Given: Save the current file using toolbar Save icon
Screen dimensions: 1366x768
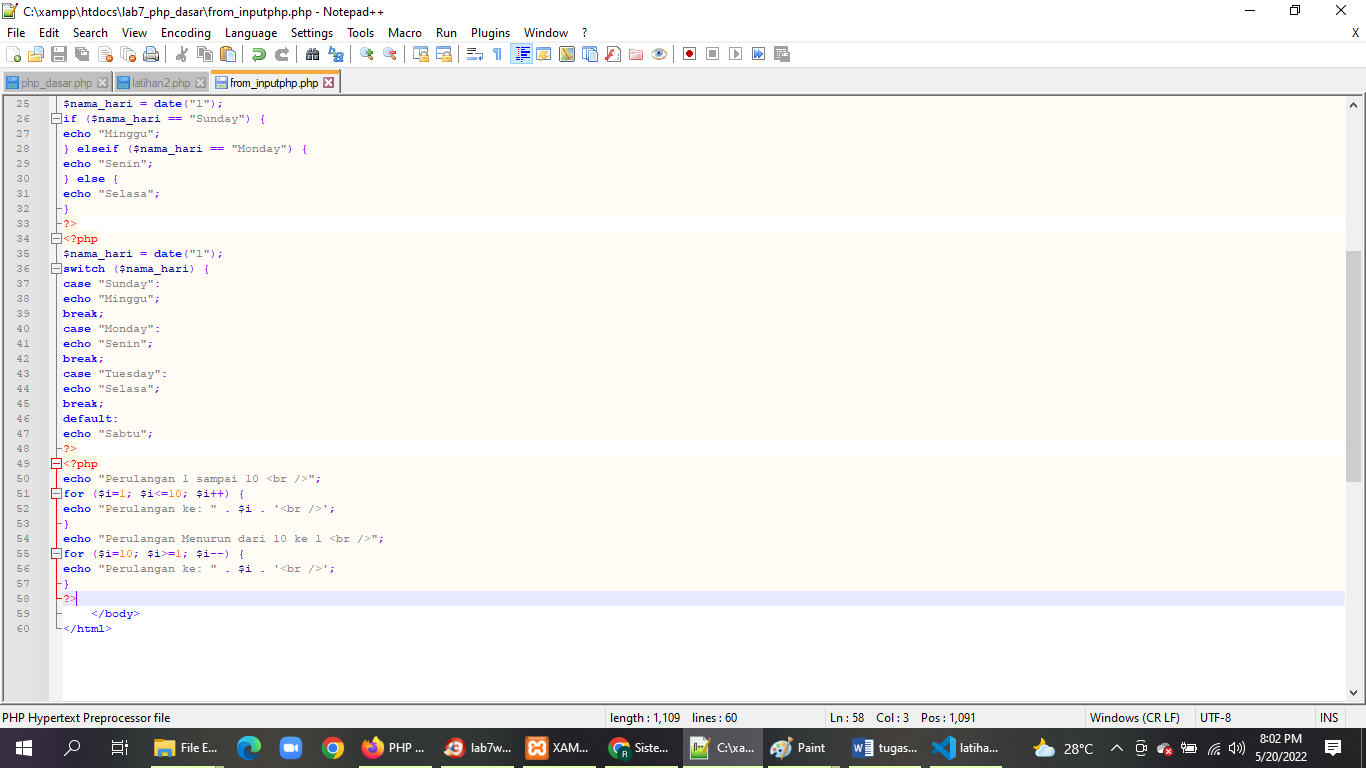Looking at the screenshot, I should click(59, 54).
